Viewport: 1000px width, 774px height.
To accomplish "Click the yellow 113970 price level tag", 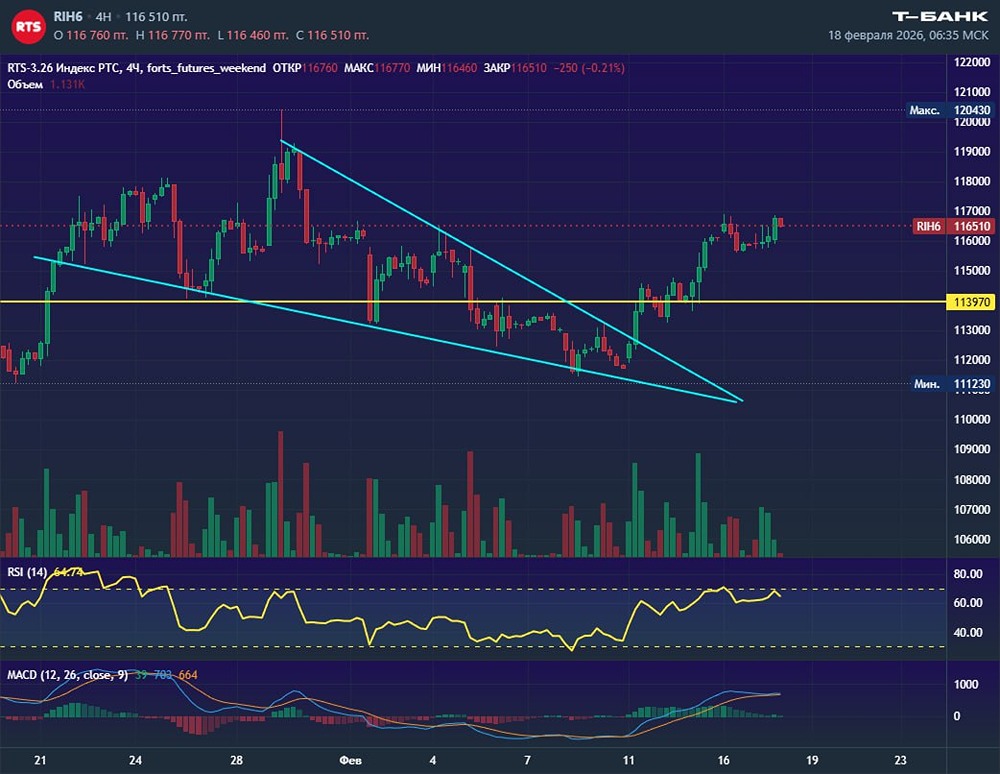I will [x=972, y=302].
